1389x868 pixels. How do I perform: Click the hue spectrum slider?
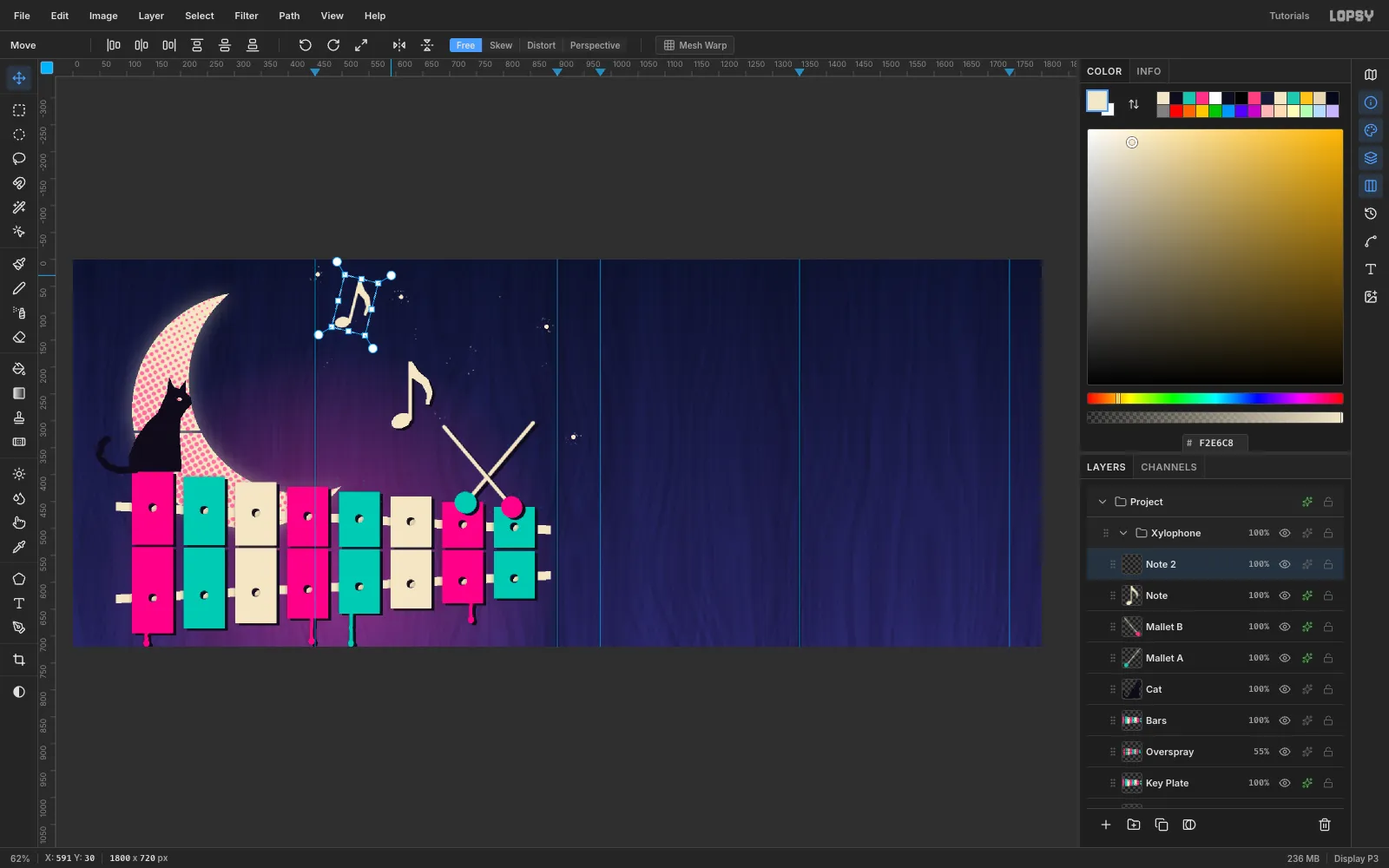(1215, 398)
